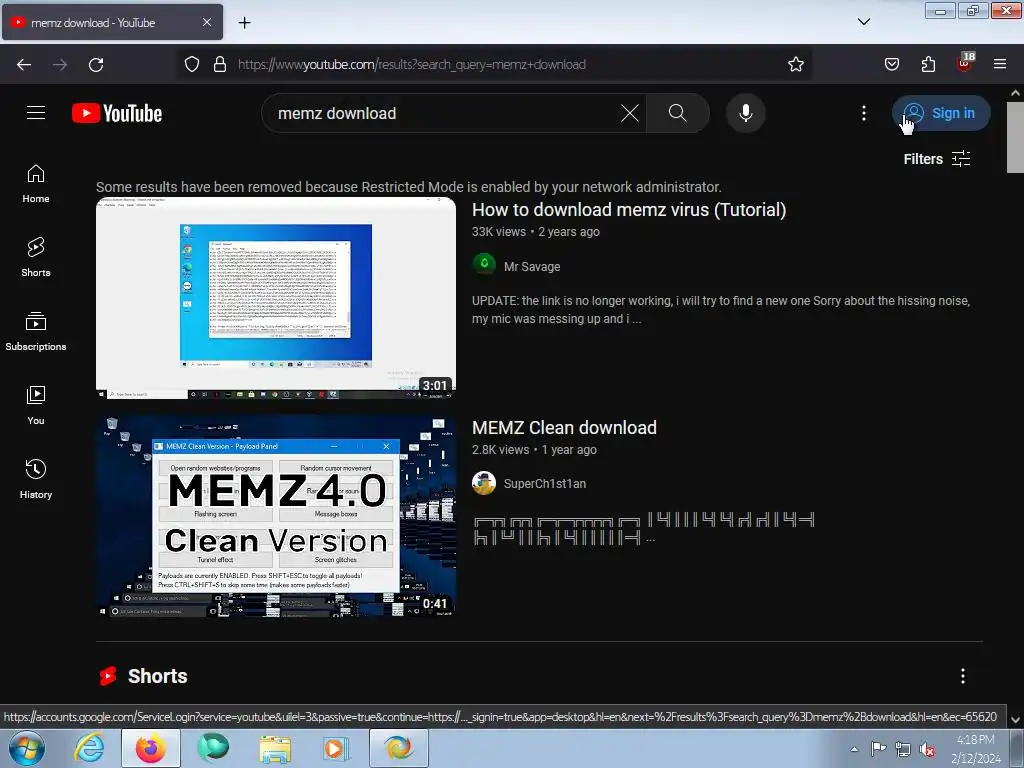Click SuperCh1st1an channel avatar
1024x768 pixels.
484,483
